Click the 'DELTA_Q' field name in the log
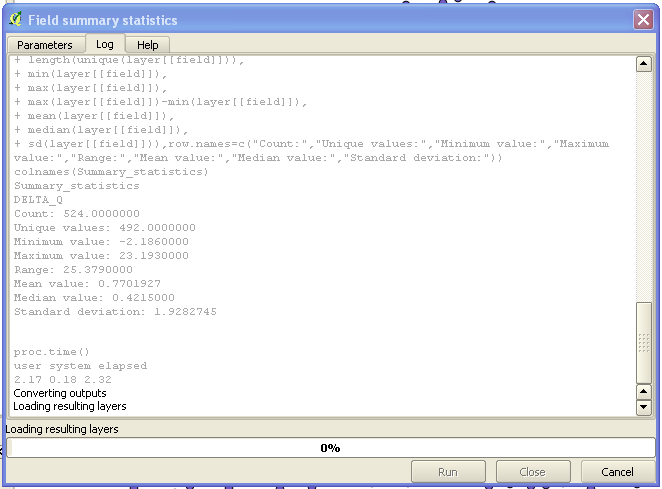This screenshot has height=489, width=662. click(x=39, y=200)
